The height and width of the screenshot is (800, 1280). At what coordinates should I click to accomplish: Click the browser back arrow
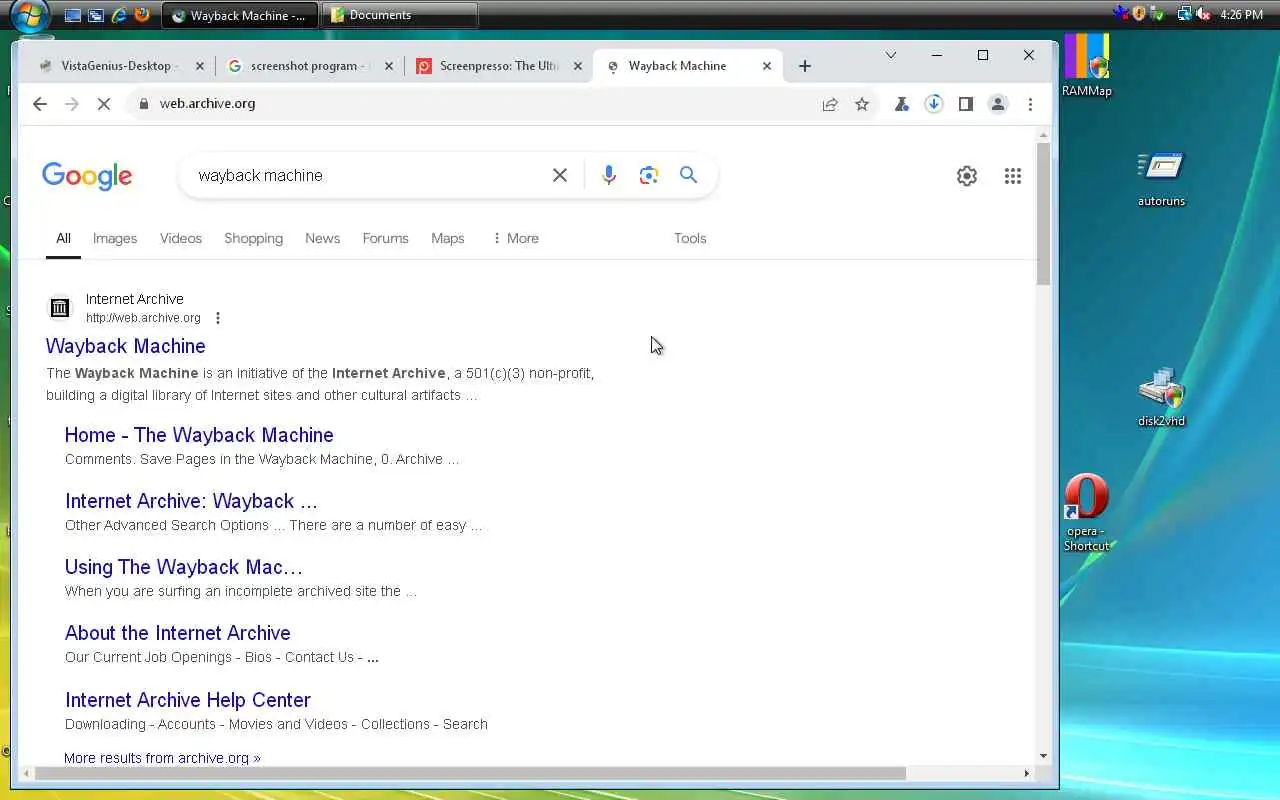39,104
